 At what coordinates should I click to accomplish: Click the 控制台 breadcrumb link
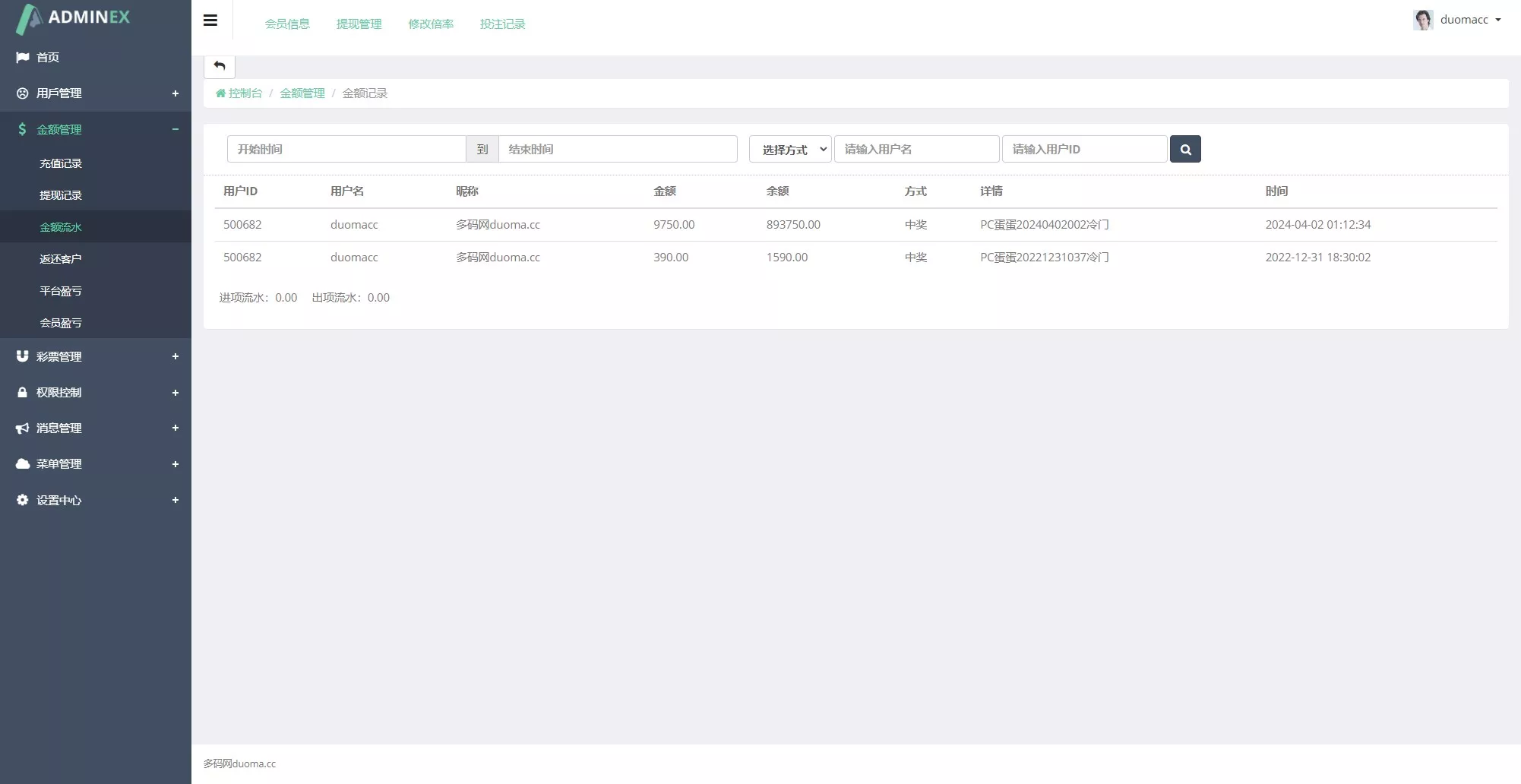(245, 93)
